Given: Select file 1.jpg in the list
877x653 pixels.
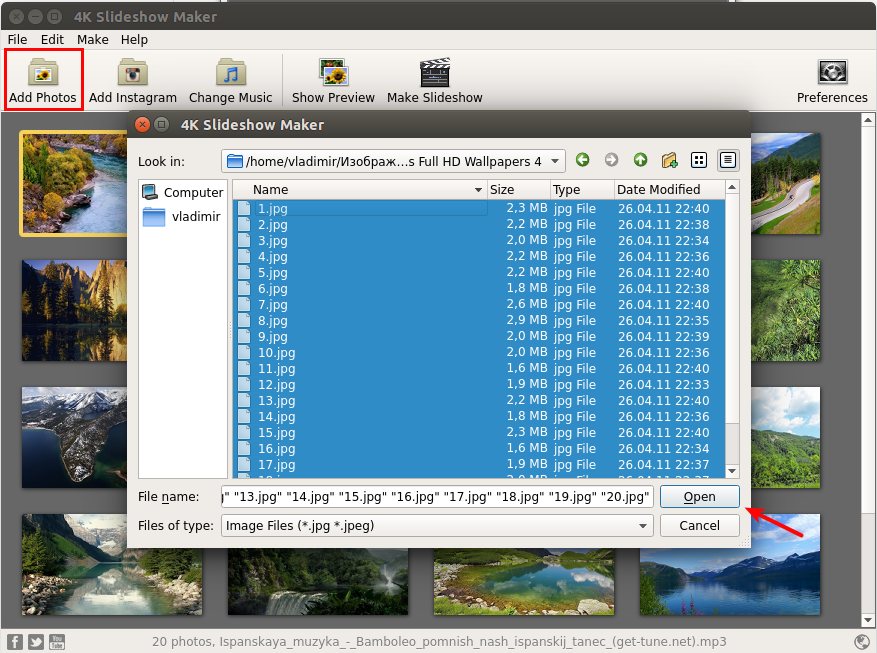Looking at the screenshot, I should [479, 209].
